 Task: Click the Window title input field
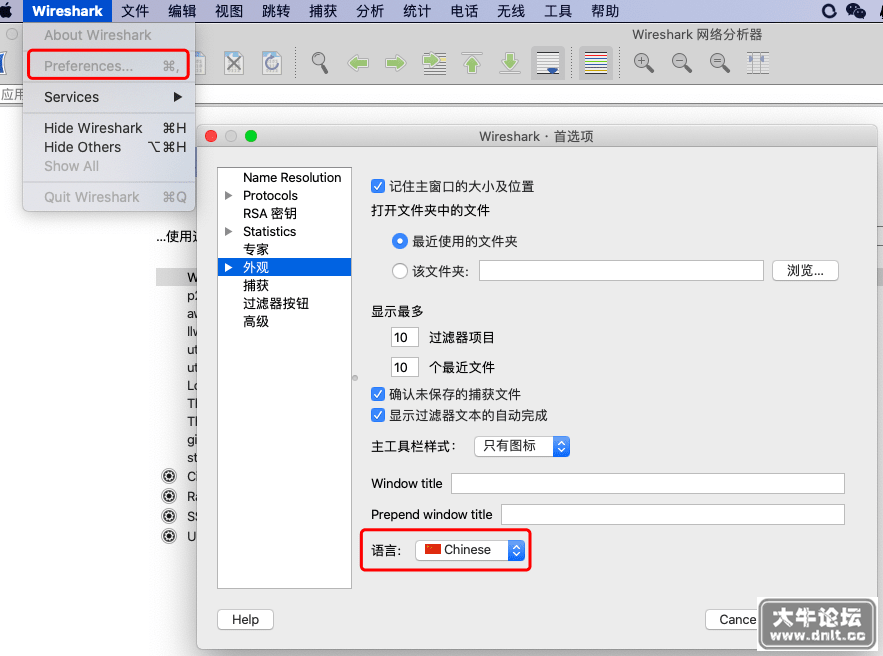[x=648, y=484]
